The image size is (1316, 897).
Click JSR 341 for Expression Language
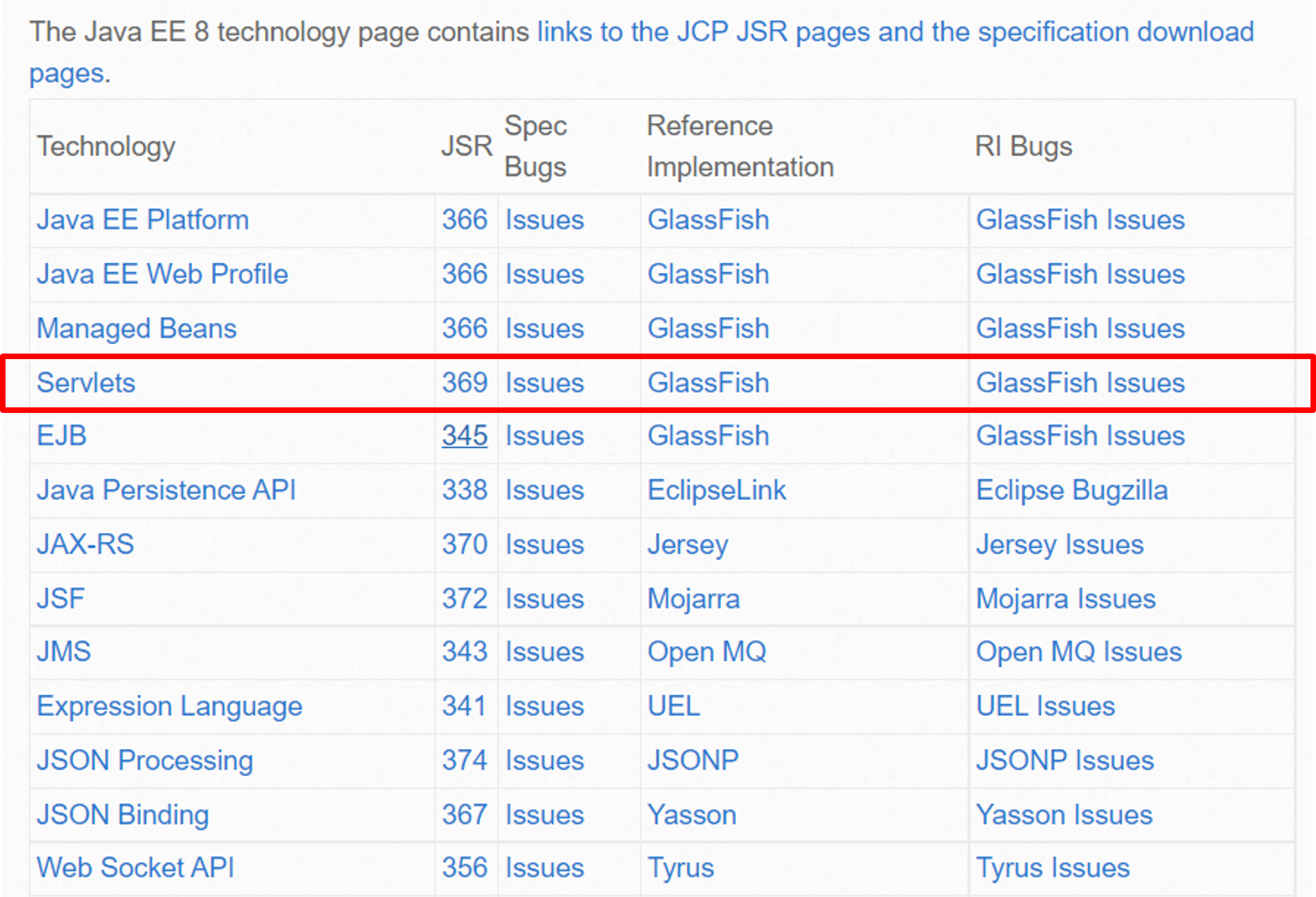(x=464, y=706)
